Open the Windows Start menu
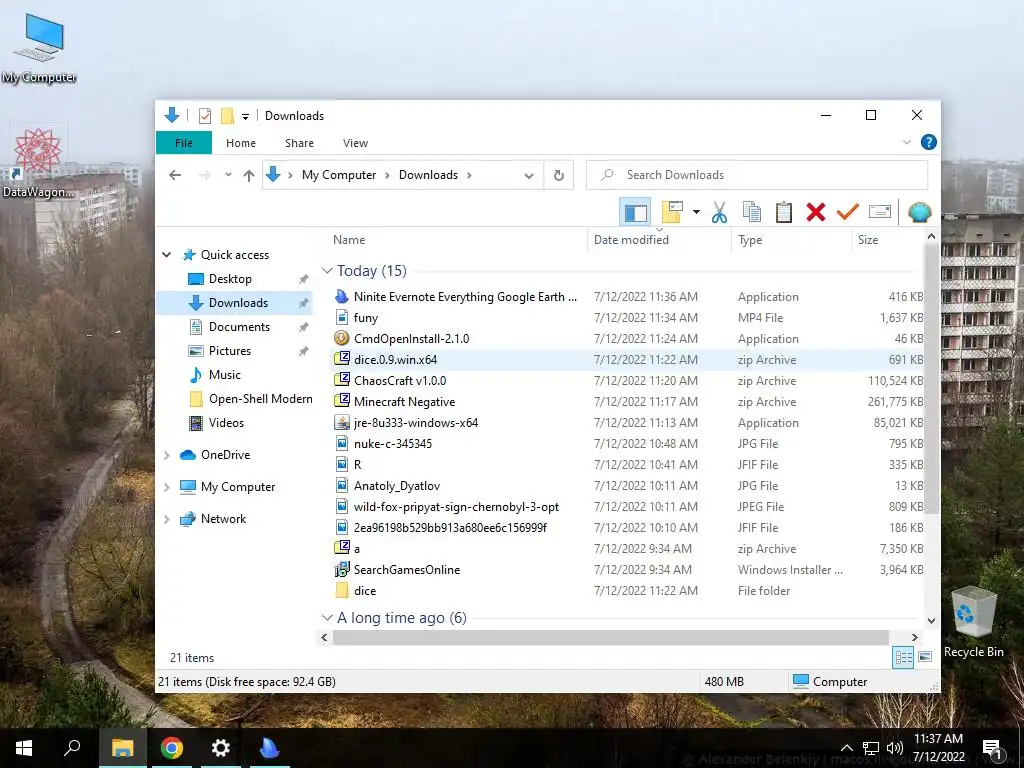Viewport: 1024px width, 768px height. [24, 748]
